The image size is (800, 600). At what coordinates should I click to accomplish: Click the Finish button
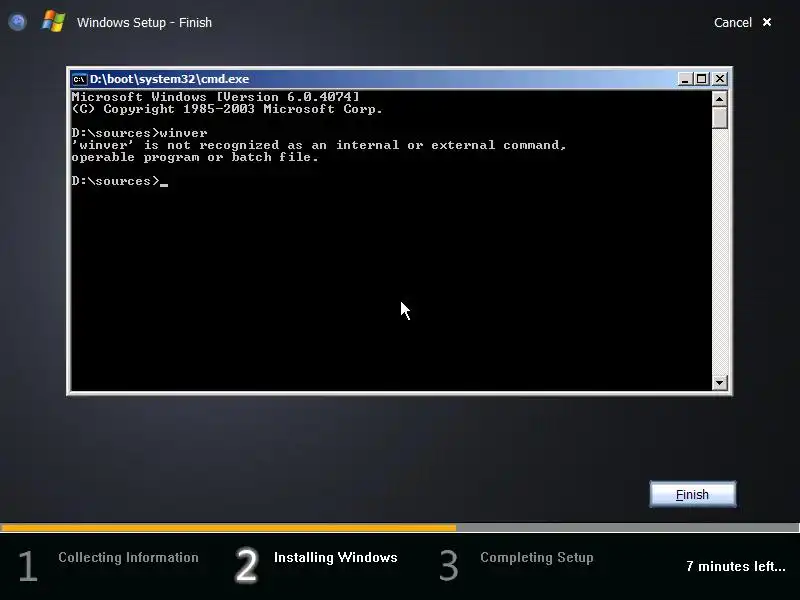coord(692,494)
